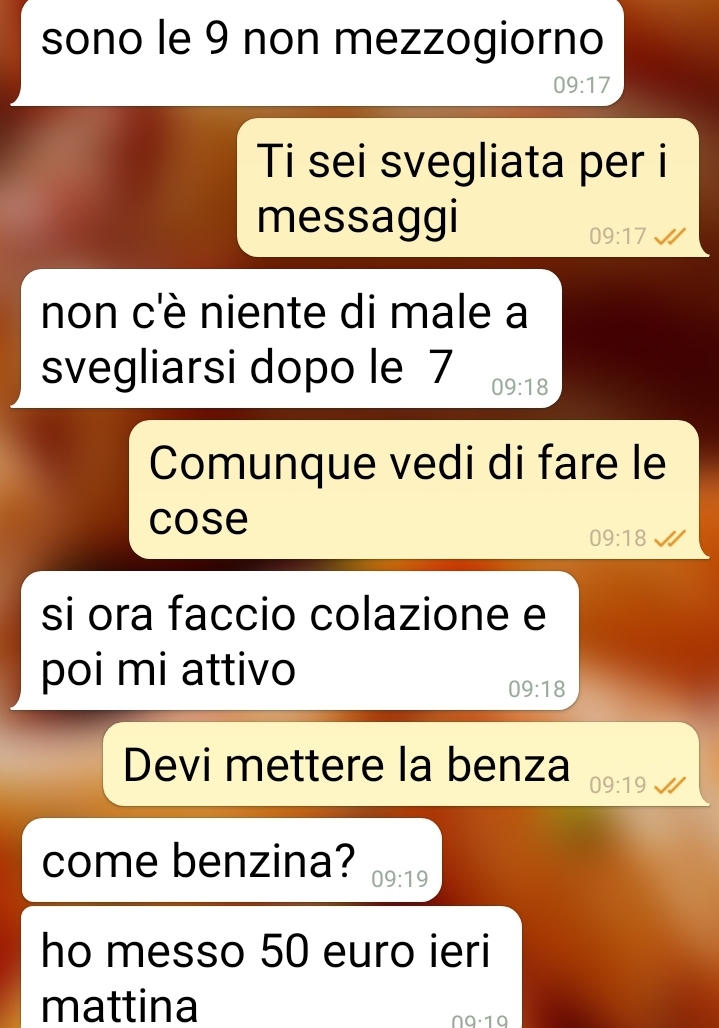Tap the chat wallpaper background left of the 'benza' bubble
The width and height of the screenshot is (719, 1028).
(52, 764)
